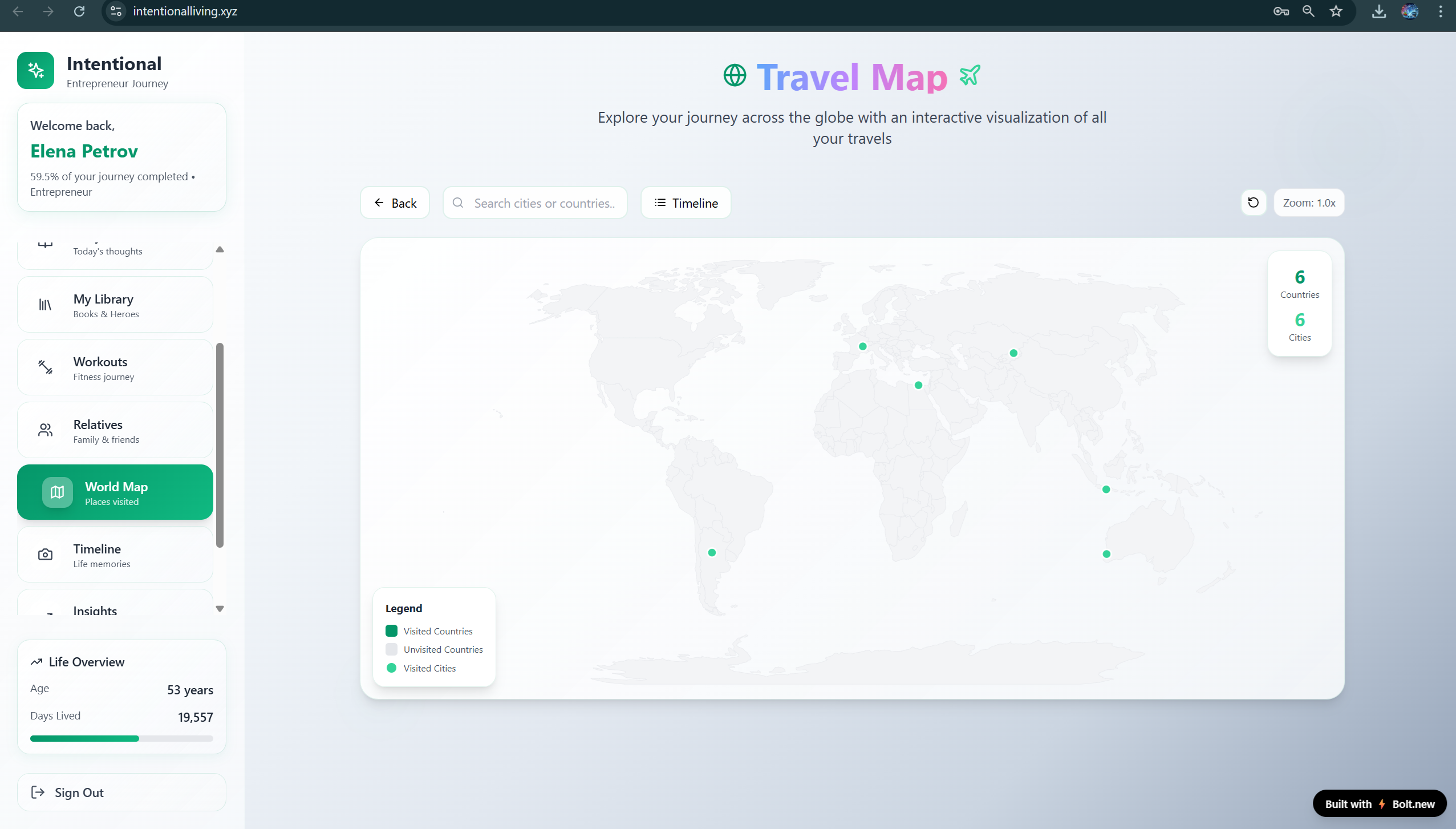The height and width of the screenshot is (829, 1456).
Task: Click the Timeline camera icon in sidebar
Action: coord(46,555)
